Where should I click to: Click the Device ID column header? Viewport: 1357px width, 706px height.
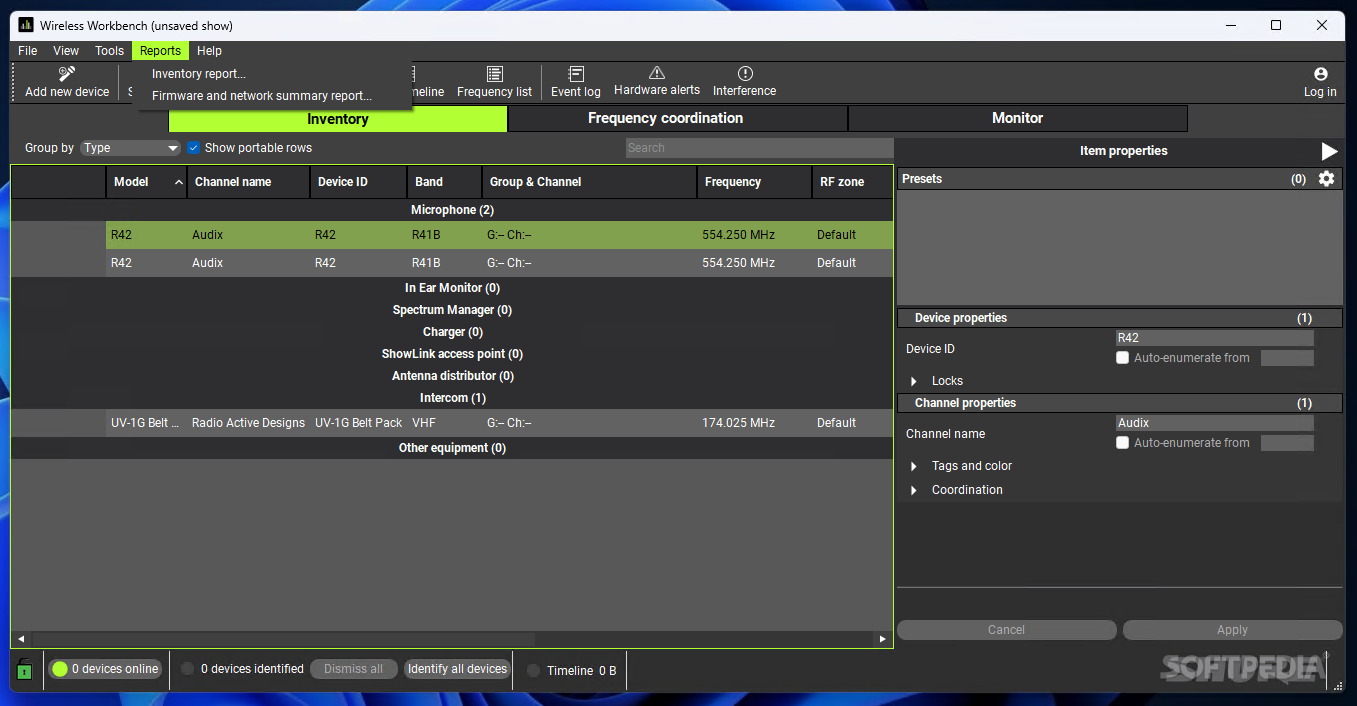pos(359,182)
